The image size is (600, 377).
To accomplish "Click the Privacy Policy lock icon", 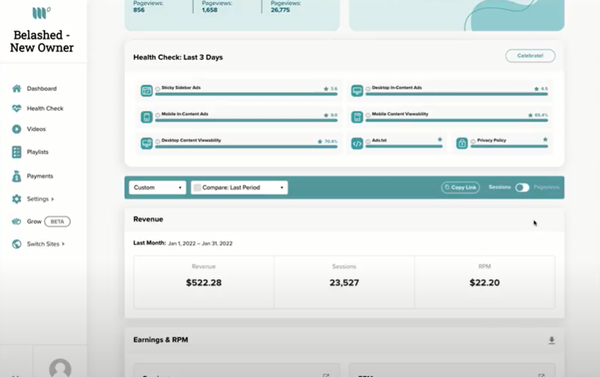I will [x=462, y=144].
